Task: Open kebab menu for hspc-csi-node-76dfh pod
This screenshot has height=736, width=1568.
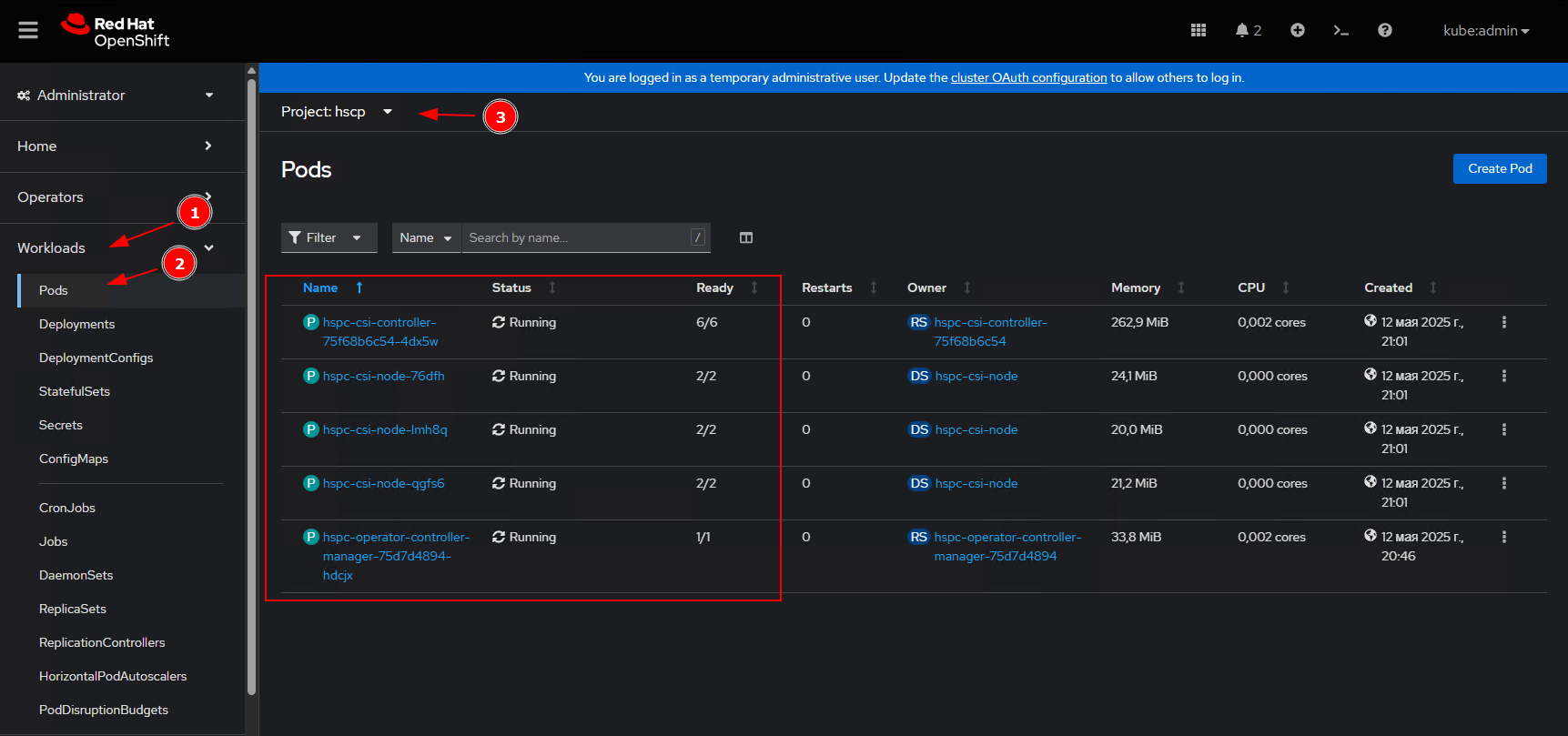Action: click(x=1504, y=376)
